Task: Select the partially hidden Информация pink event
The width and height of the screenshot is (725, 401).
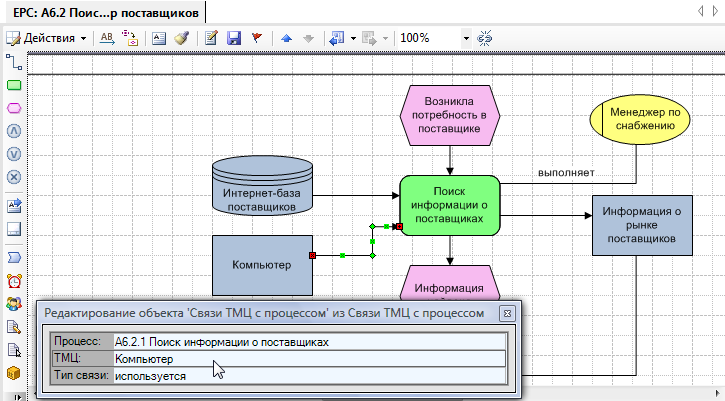Action: [x=449, y=283]
